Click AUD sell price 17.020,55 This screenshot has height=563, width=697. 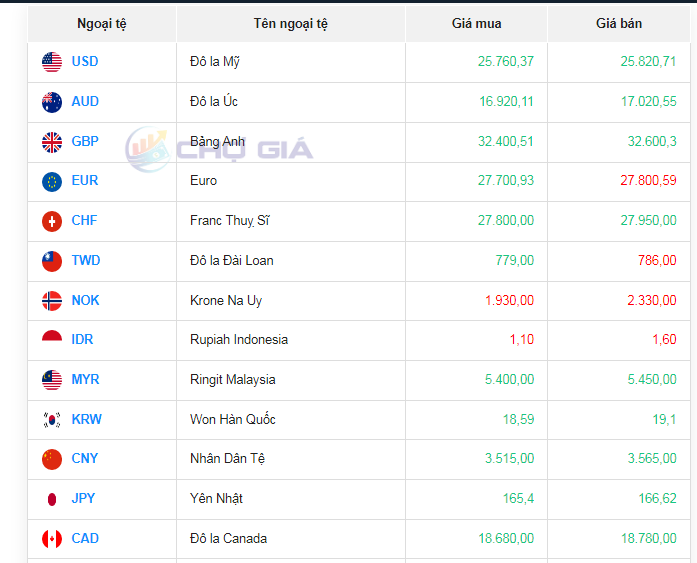click(x=649, y=101)
